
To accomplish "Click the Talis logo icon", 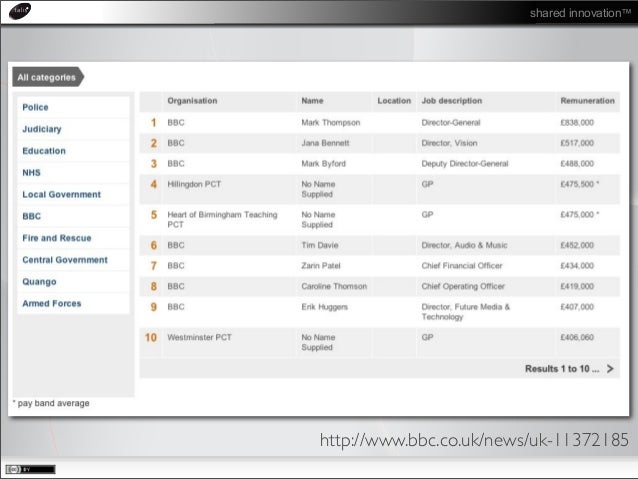I will (20, 11).
